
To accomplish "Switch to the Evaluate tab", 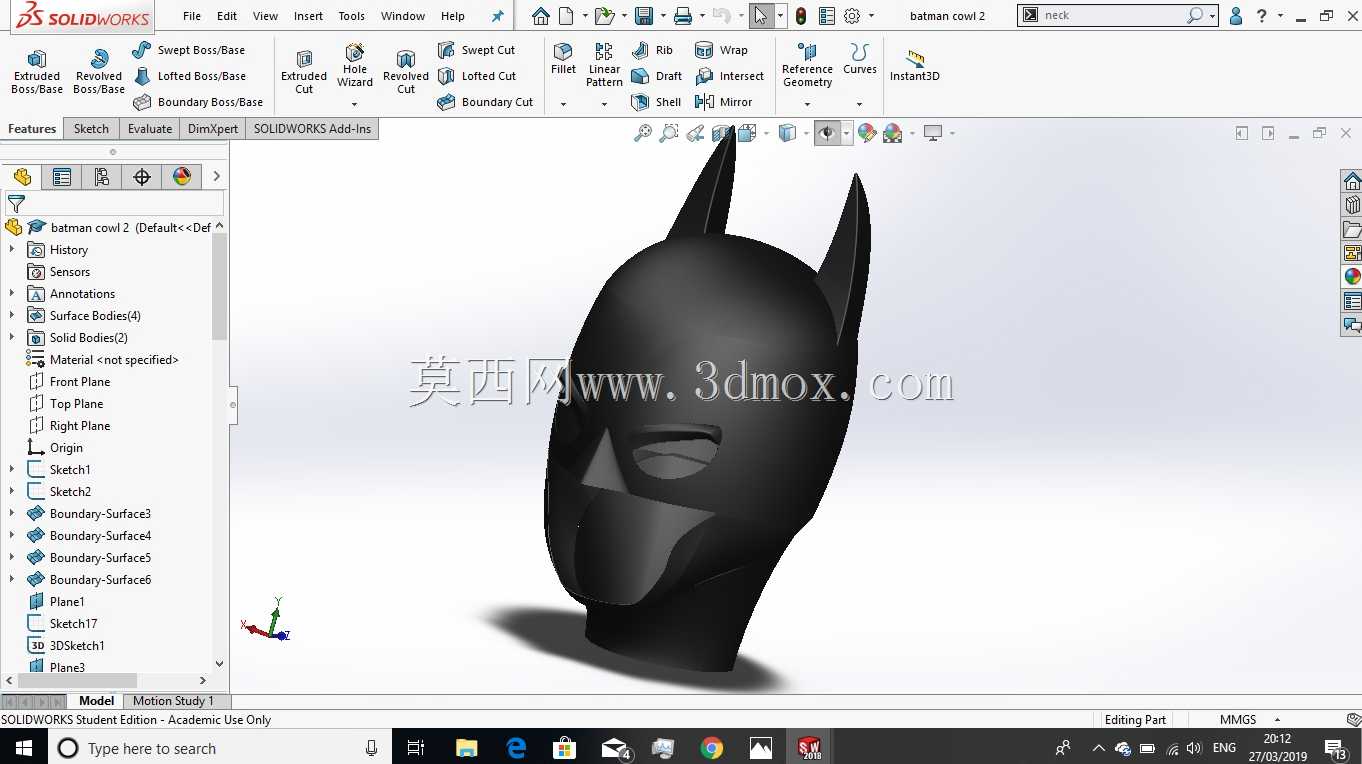I will tap(150, 129).
